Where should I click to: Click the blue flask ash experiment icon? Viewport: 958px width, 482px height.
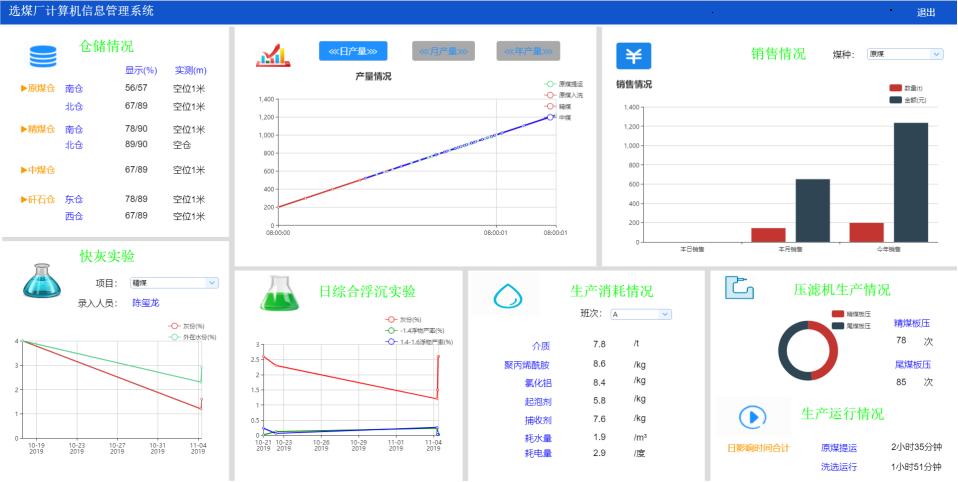(45, 281)
